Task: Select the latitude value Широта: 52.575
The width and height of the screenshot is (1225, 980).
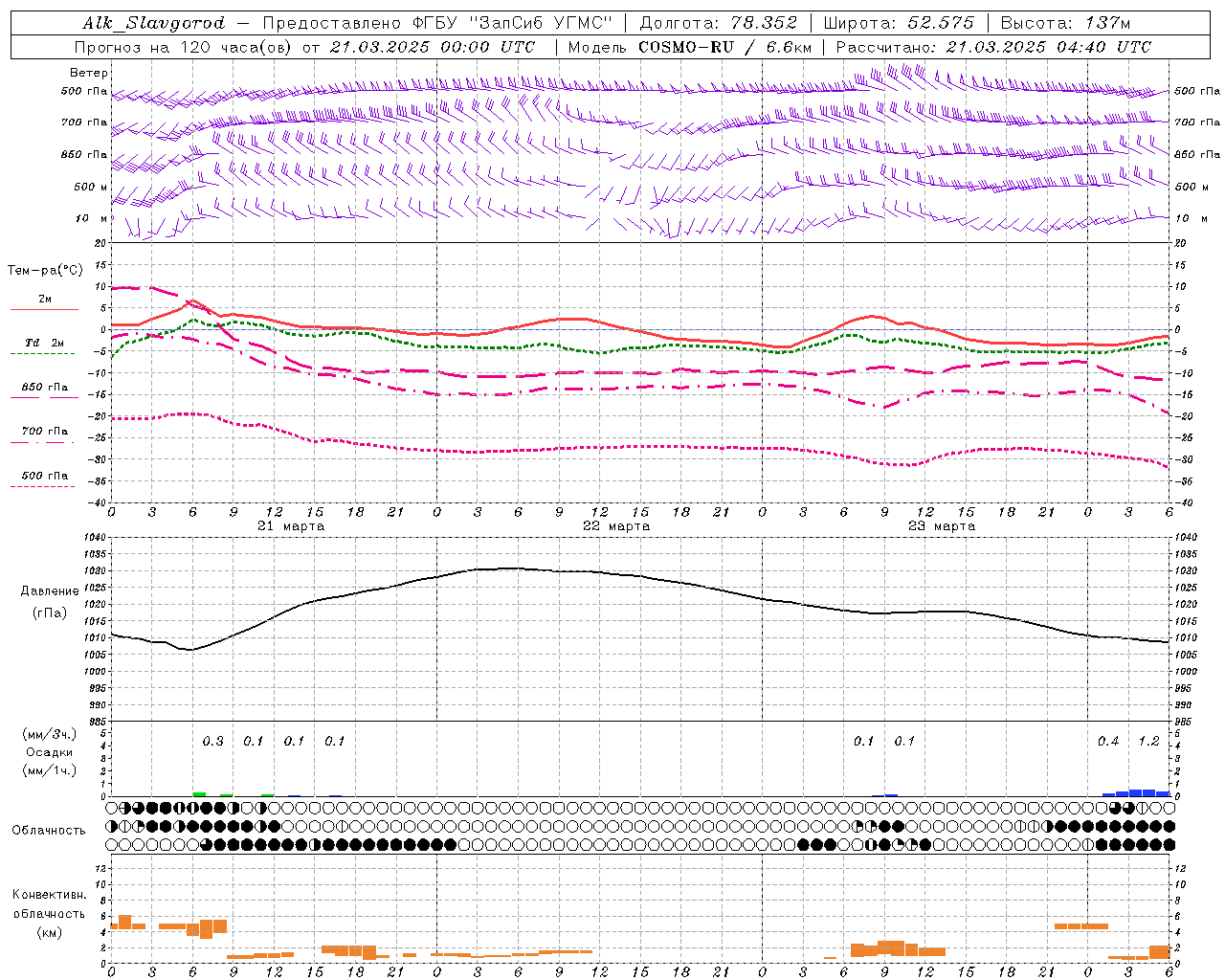Action: [899, 23]
